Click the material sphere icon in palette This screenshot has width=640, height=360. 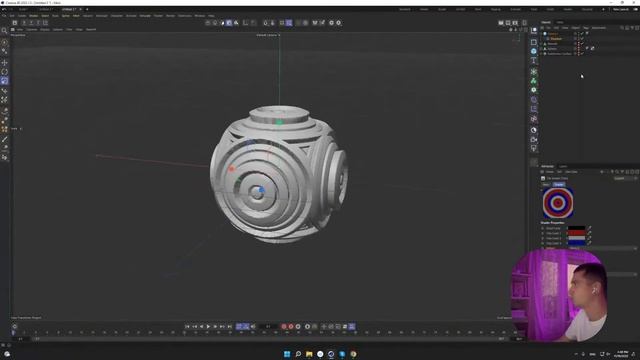pos(533,130)
